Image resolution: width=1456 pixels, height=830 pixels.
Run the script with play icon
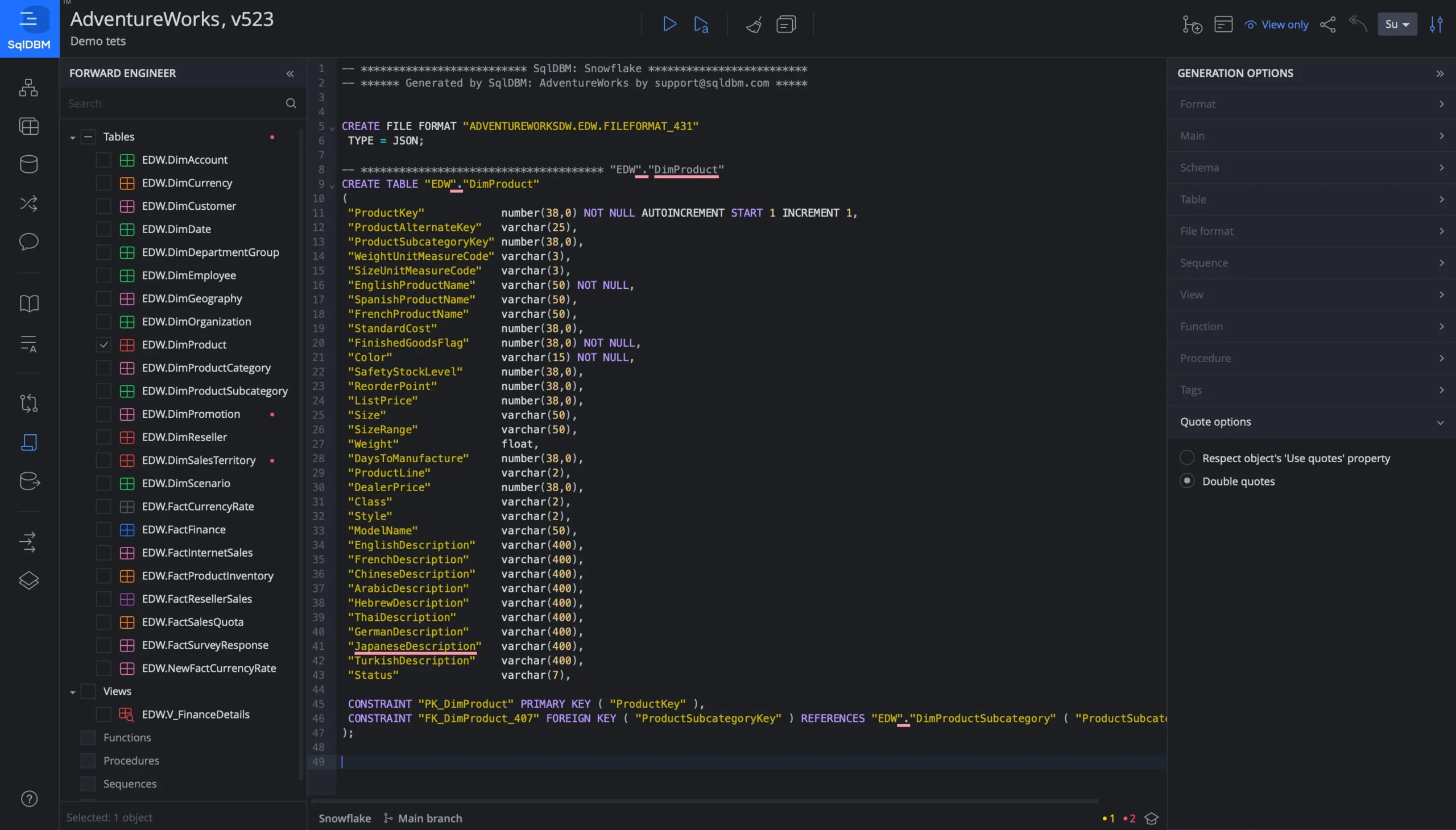[x=669, y=24]
